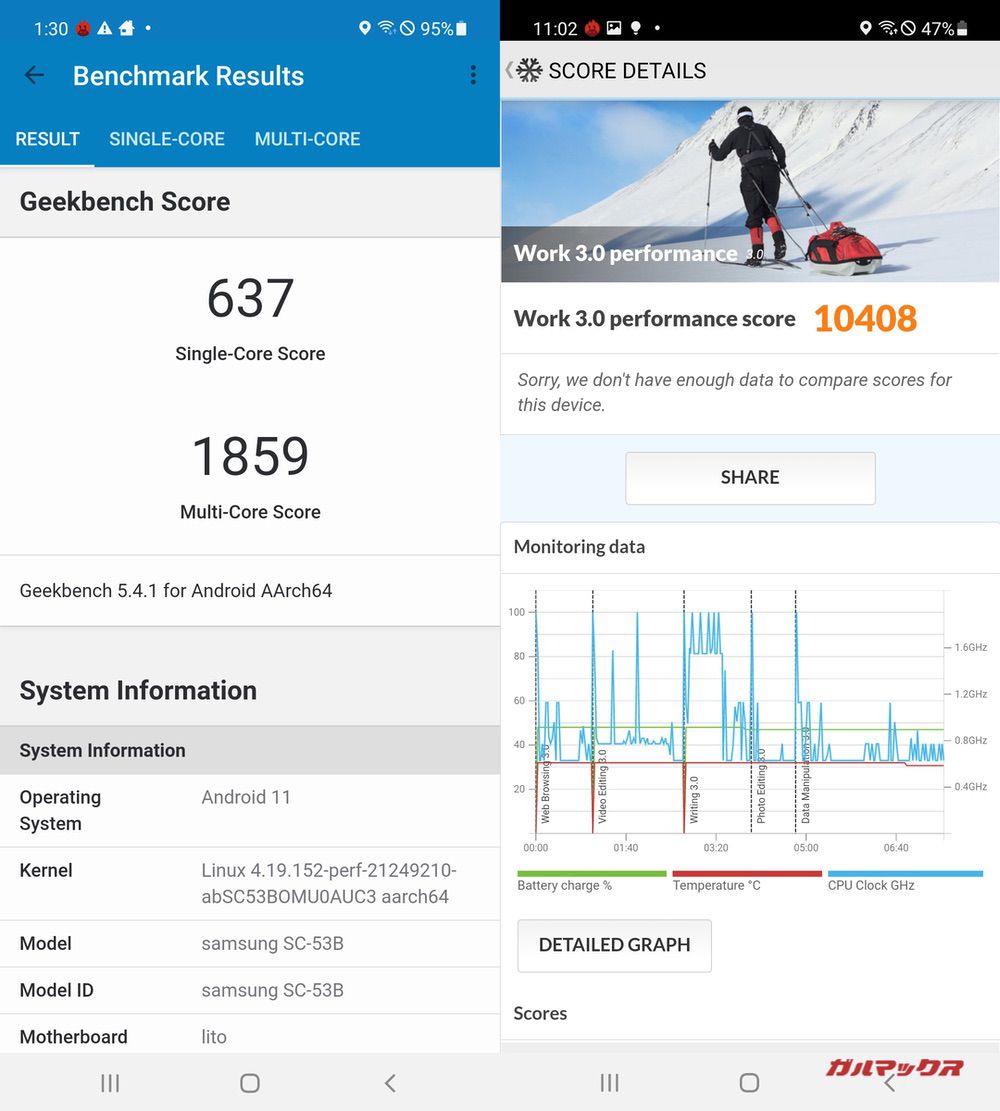Tap left phone's recent apps navigation icon
The width and height of the screenshot is (1000, 1111).
pos(110,1083)
